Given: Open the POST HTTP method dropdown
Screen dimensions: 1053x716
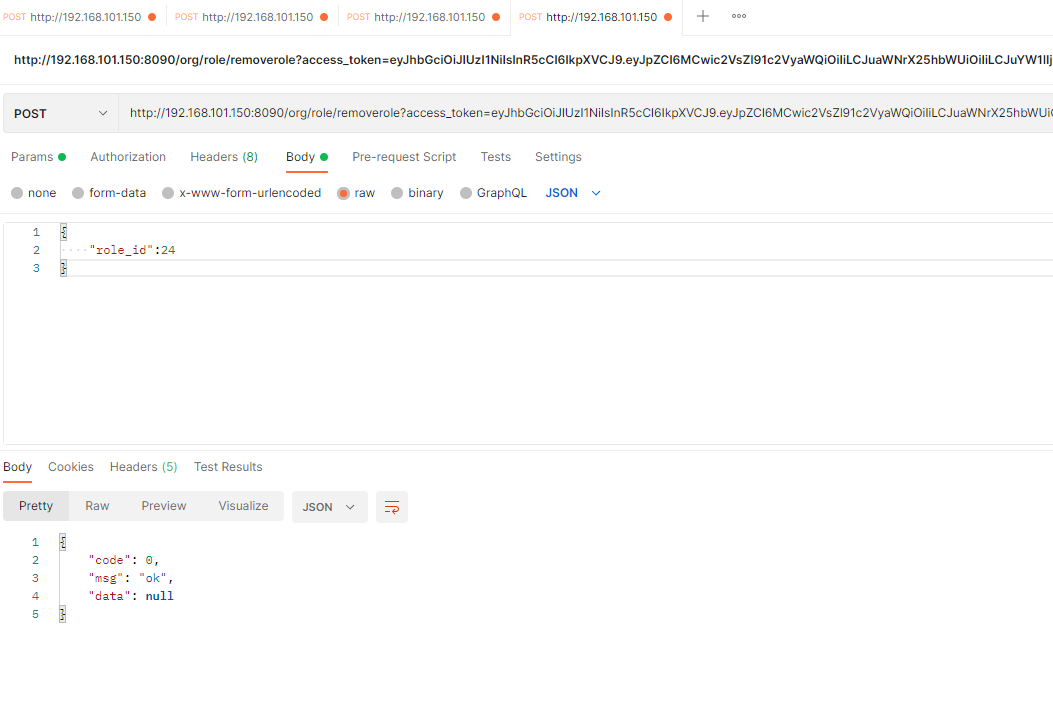Looking at the screenshot, I should pyautogui.click(x=60, y=114).
